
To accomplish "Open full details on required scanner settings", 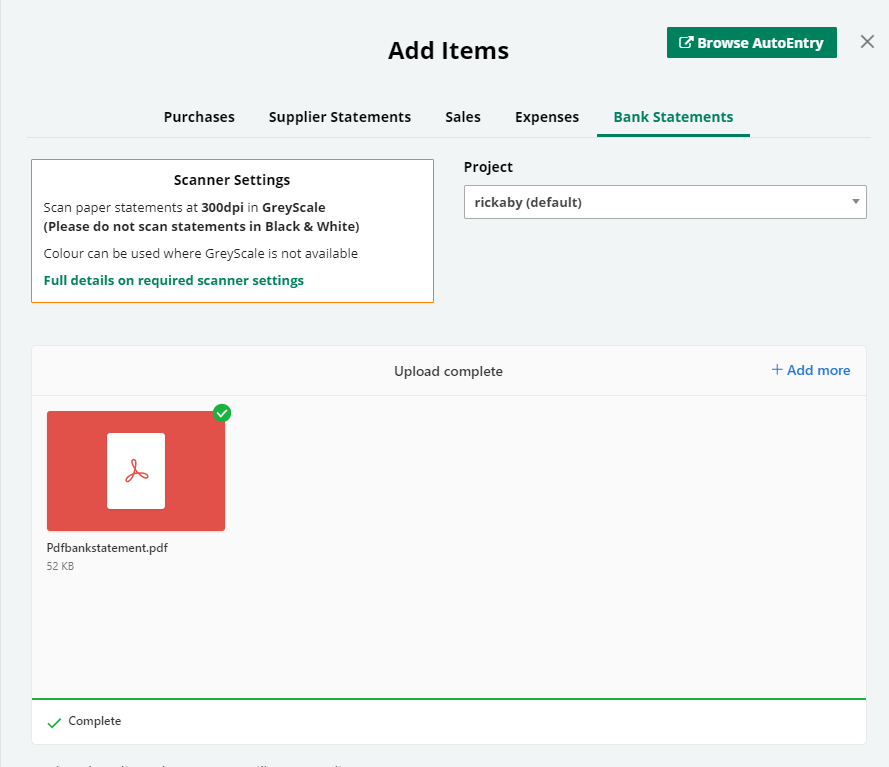I will pos(173,281).
